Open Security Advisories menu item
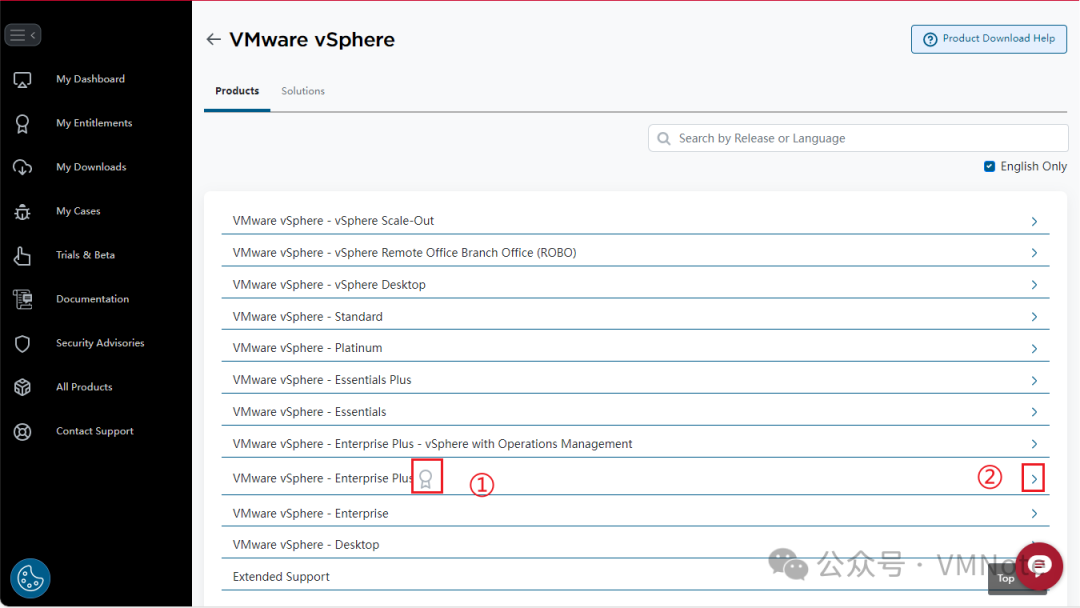The height and width of the screenshot is (608, 1080). click(x=100, y=343)
